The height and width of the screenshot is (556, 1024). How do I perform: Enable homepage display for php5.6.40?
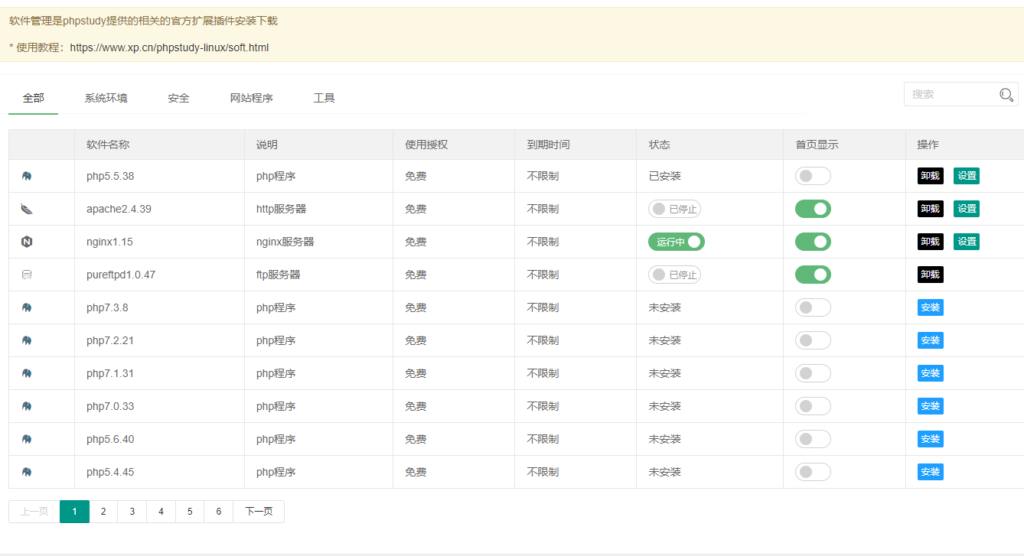(x=812, y=439)
